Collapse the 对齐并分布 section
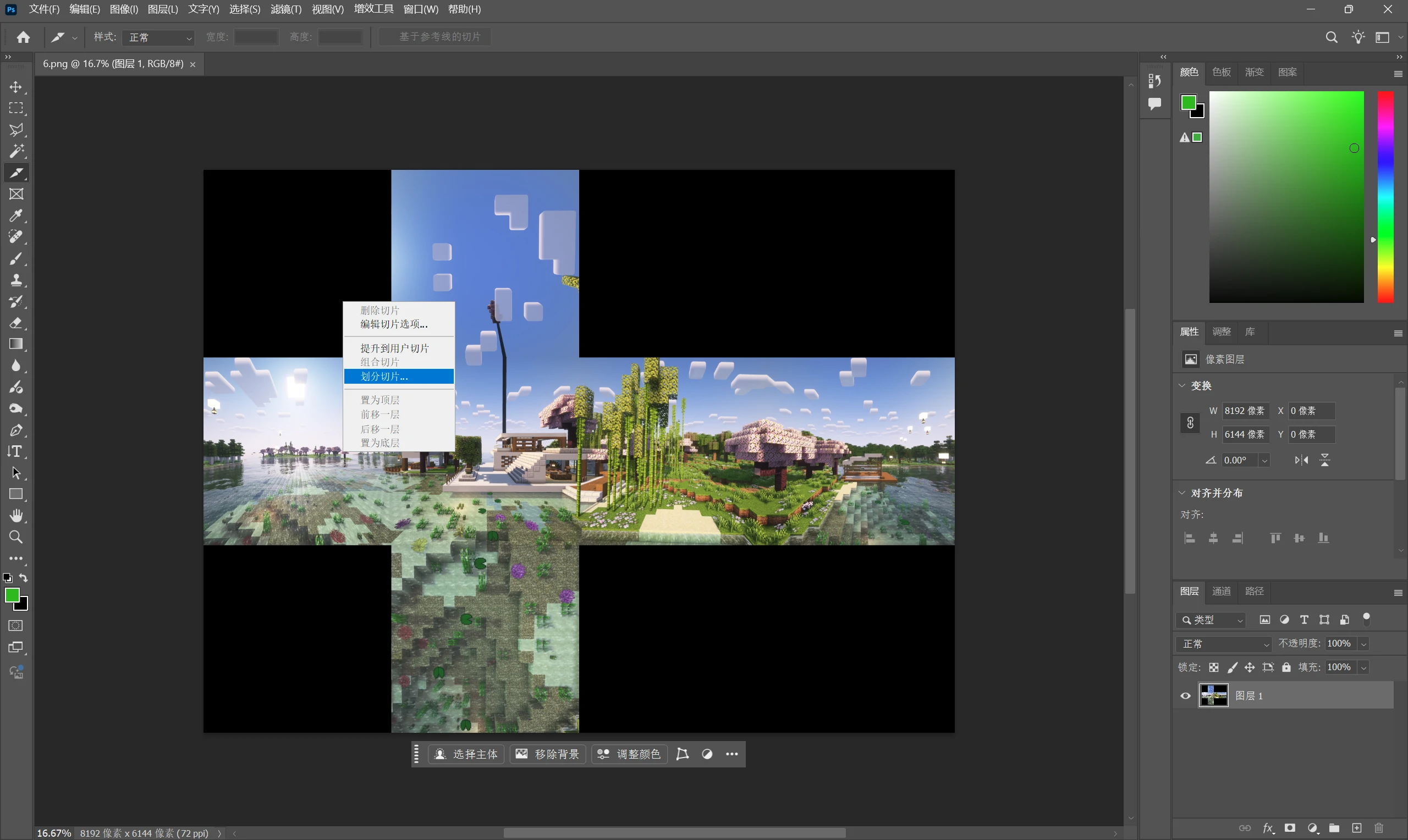Screen dimensions: 1408x840 1182,493
